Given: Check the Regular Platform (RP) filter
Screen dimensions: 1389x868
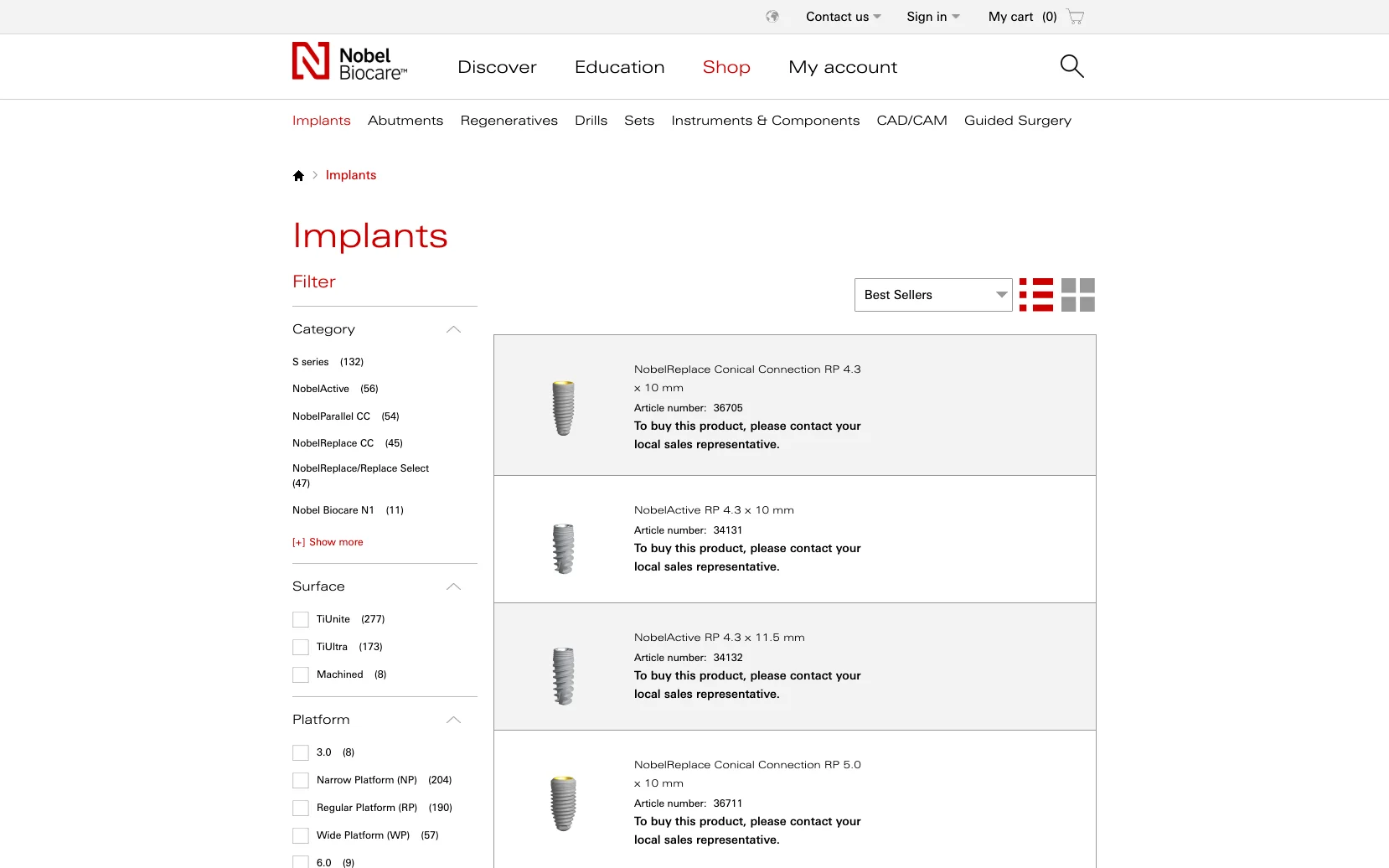Looking at the screenshot, I should (301, 808).
